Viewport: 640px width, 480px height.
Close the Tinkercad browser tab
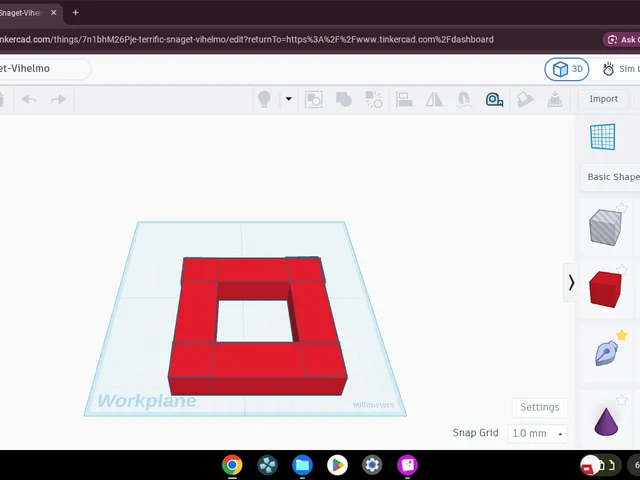[53, 13]
